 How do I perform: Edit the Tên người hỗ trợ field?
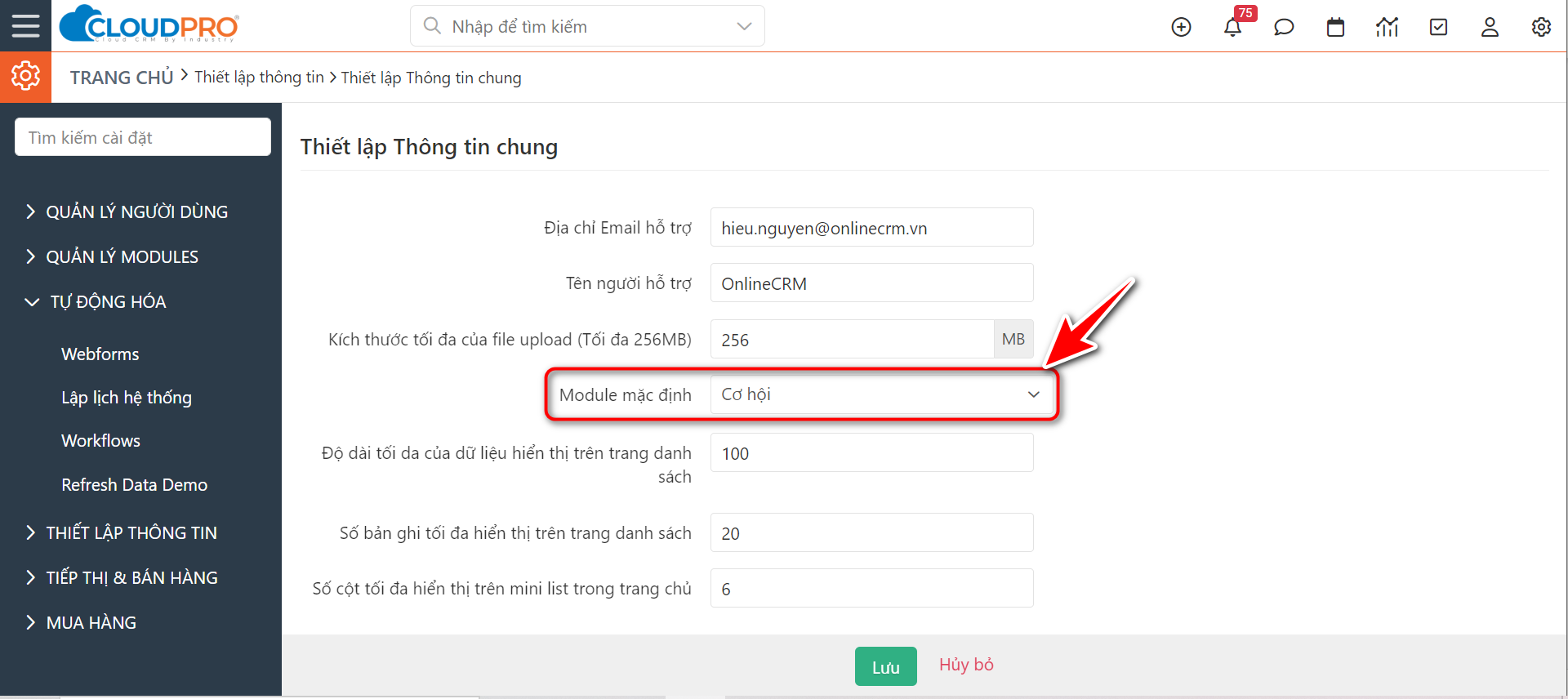click(871, 283)
